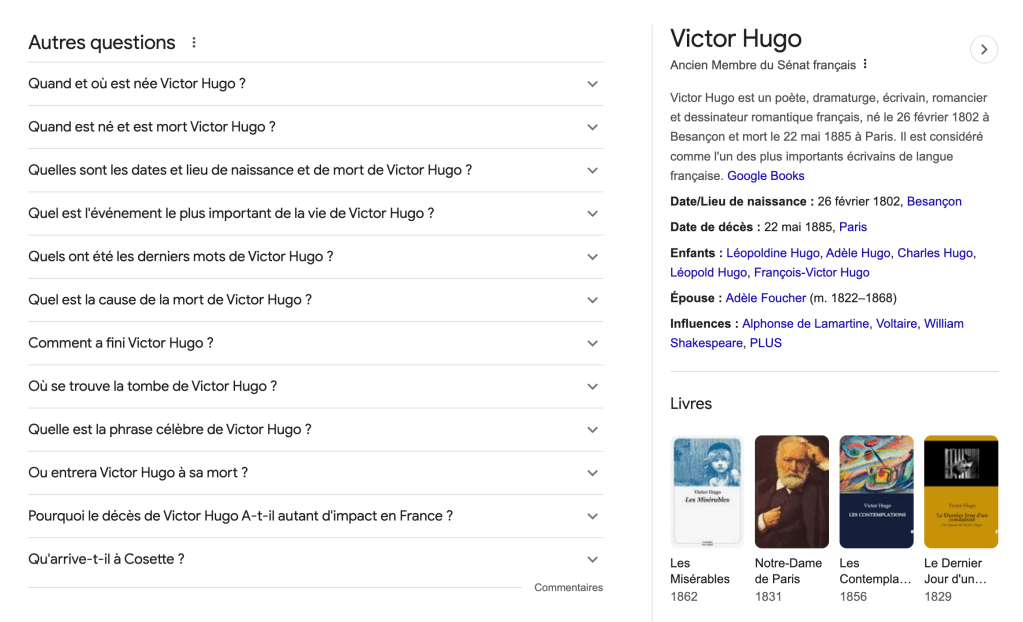Open the Léopoldine Hugo link
1023x622 pixels.
(772, 253)
